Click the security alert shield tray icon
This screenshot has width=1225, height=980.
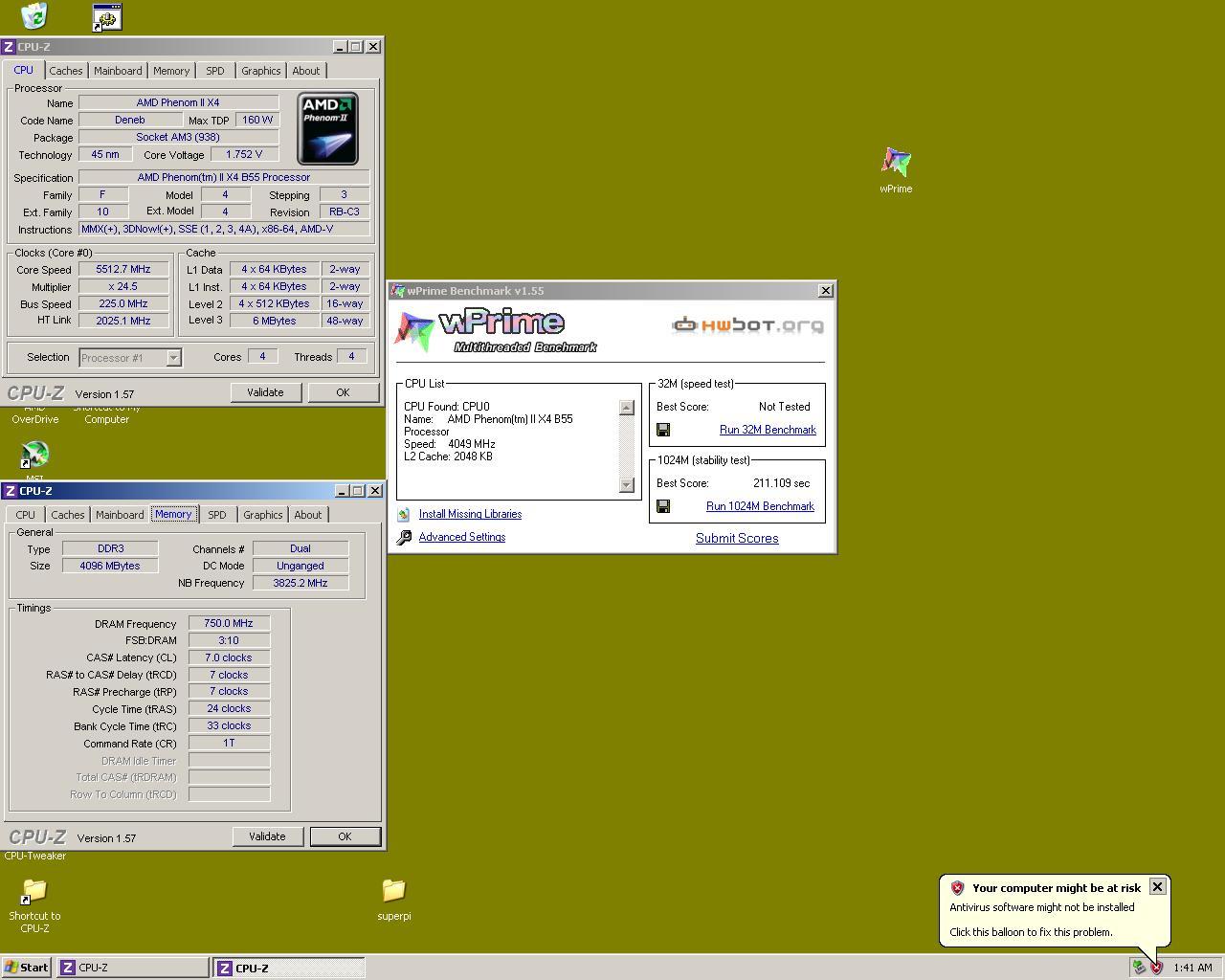(1156, 968)
